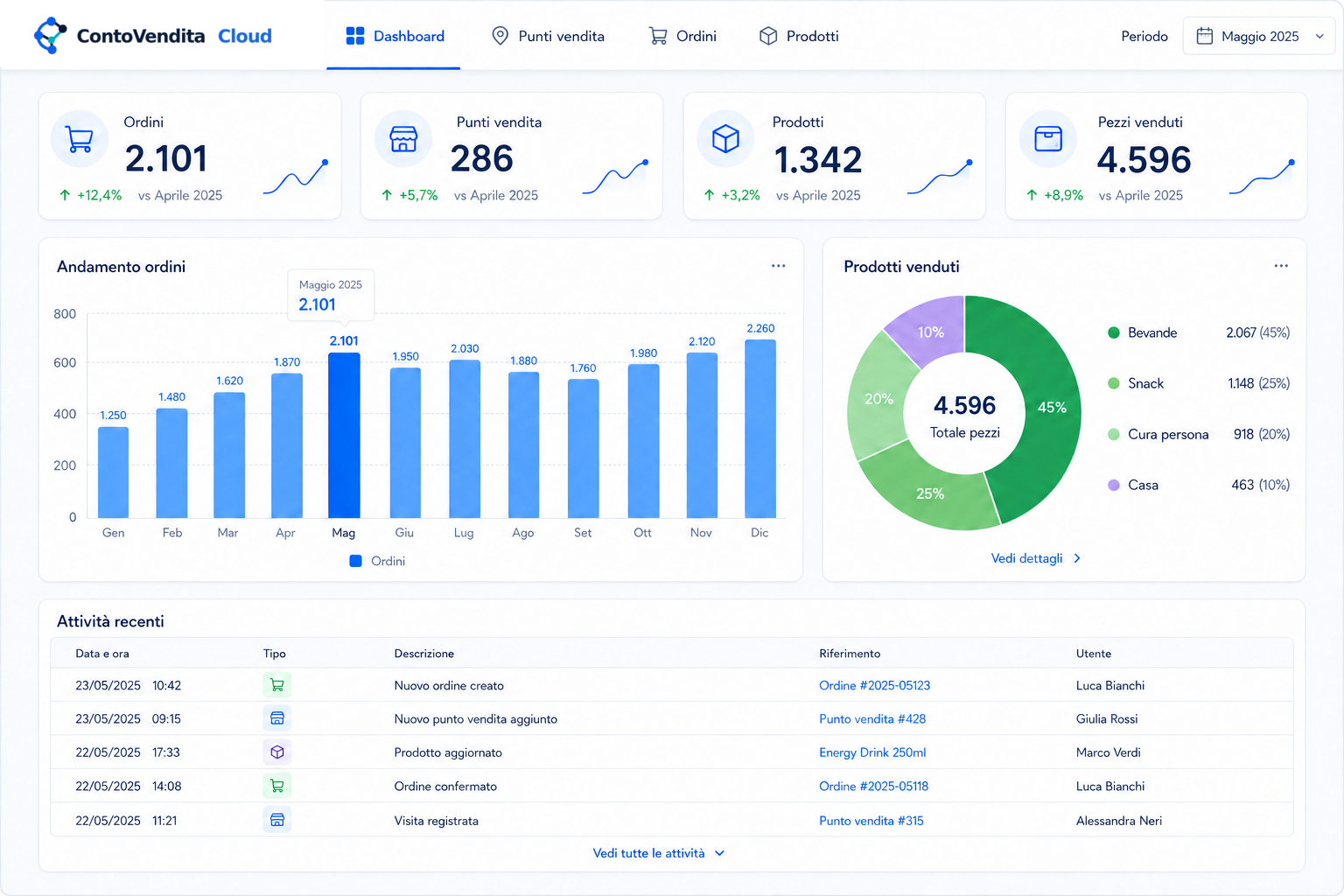Open link Punto vendita #315
This screenshot has width=1344, height=896.
[x=871, y=821]
